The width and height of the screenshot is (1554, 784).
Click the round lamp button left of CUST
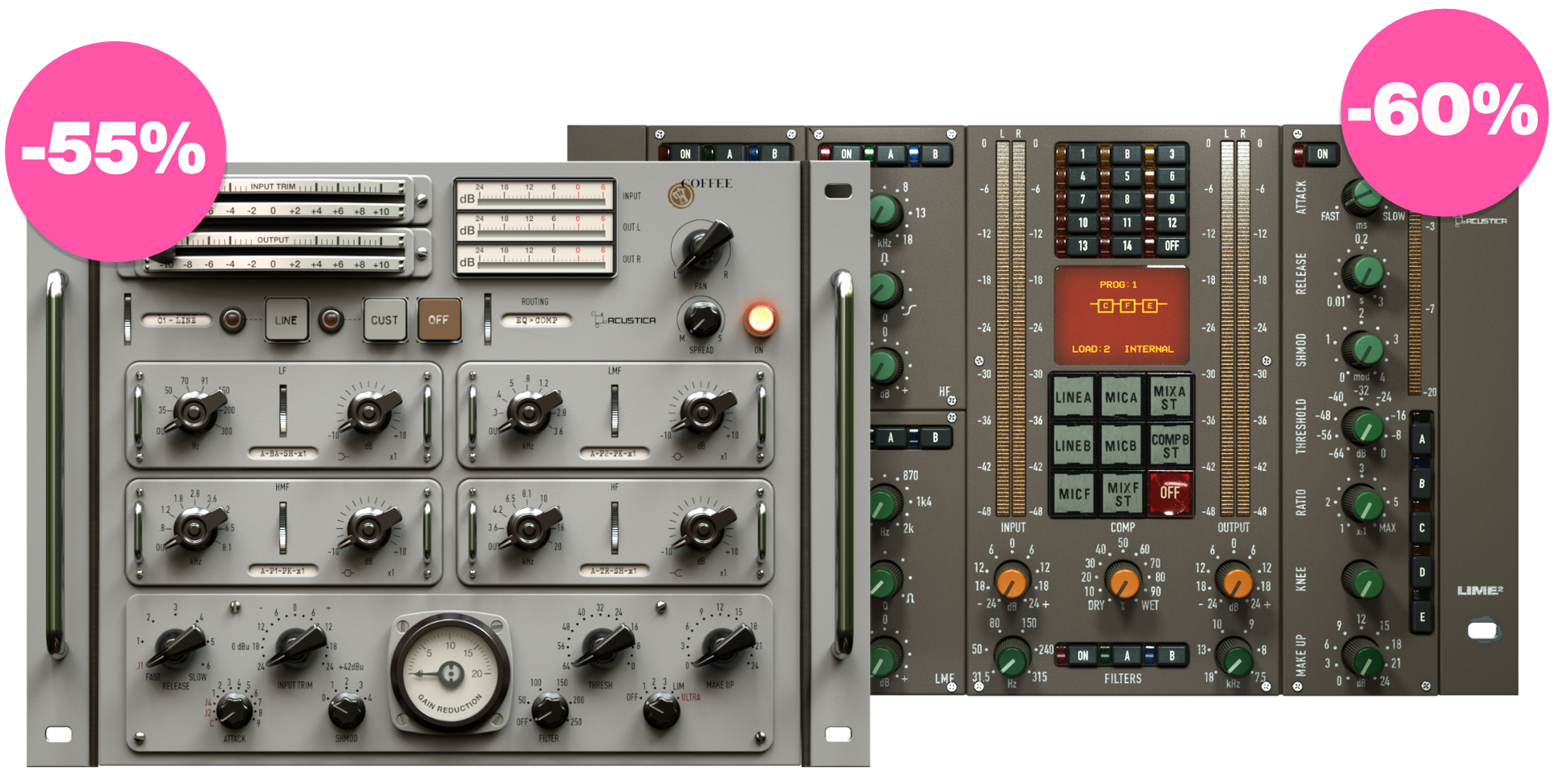[330, 320]
